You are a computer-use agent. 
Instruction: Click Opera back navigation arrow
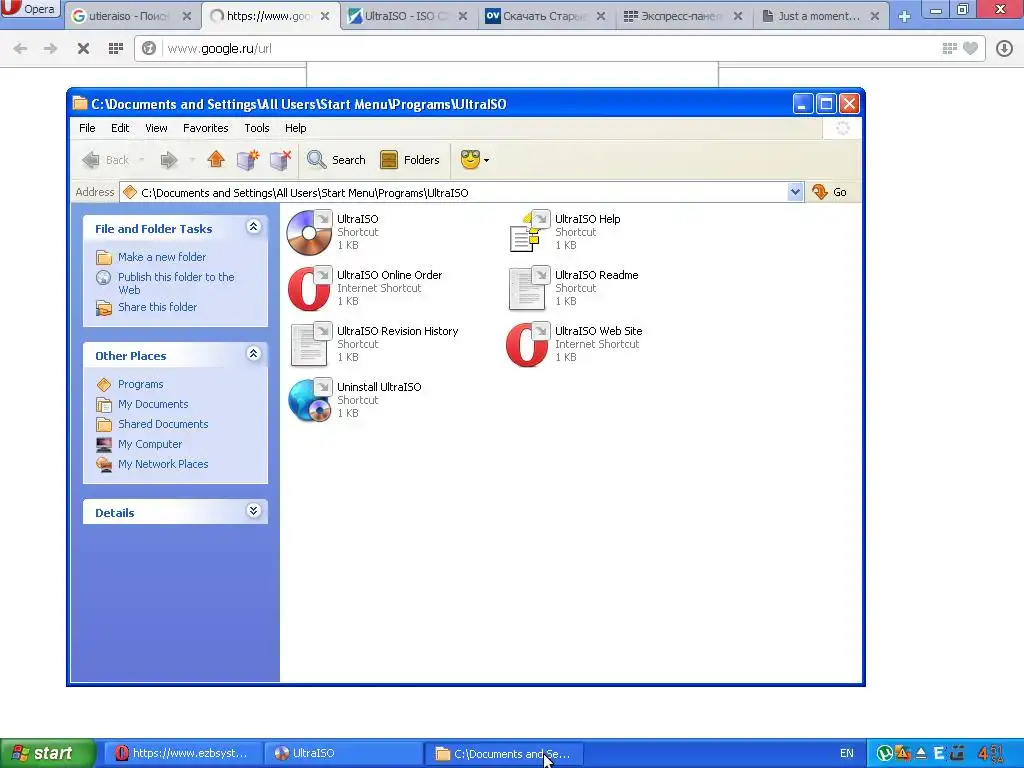point(20,48)
